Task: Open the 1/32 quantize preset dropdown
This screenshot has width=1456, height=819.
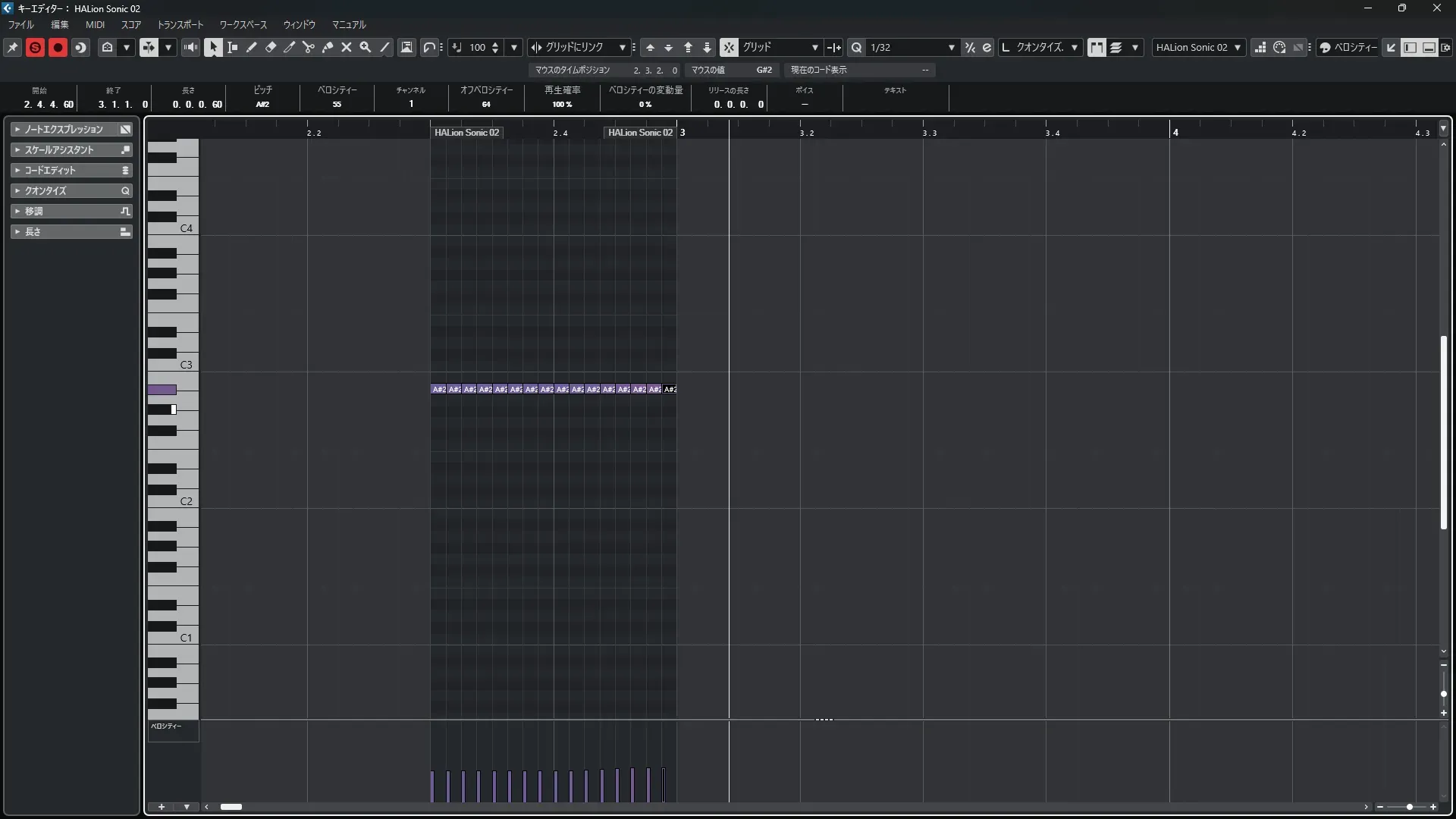Action: click(951, 47)
